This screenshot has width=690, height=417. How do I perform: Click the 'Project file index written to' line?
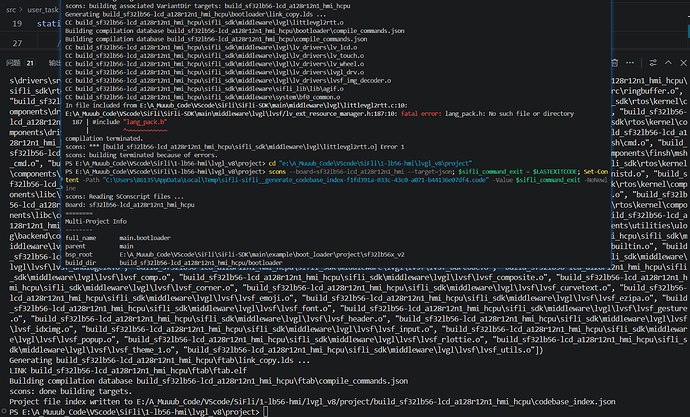pos(312,402)
